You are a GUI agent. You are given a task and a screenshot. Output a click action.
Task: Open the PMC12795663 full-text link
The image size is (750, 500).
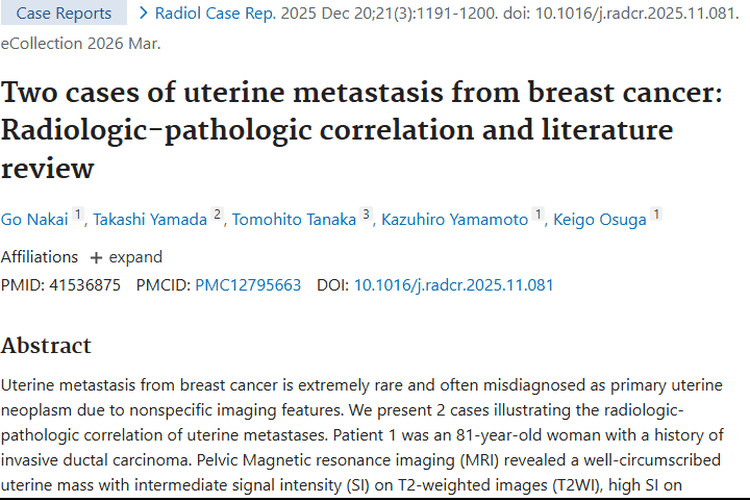pyautogui.click(x=248, y=285)
